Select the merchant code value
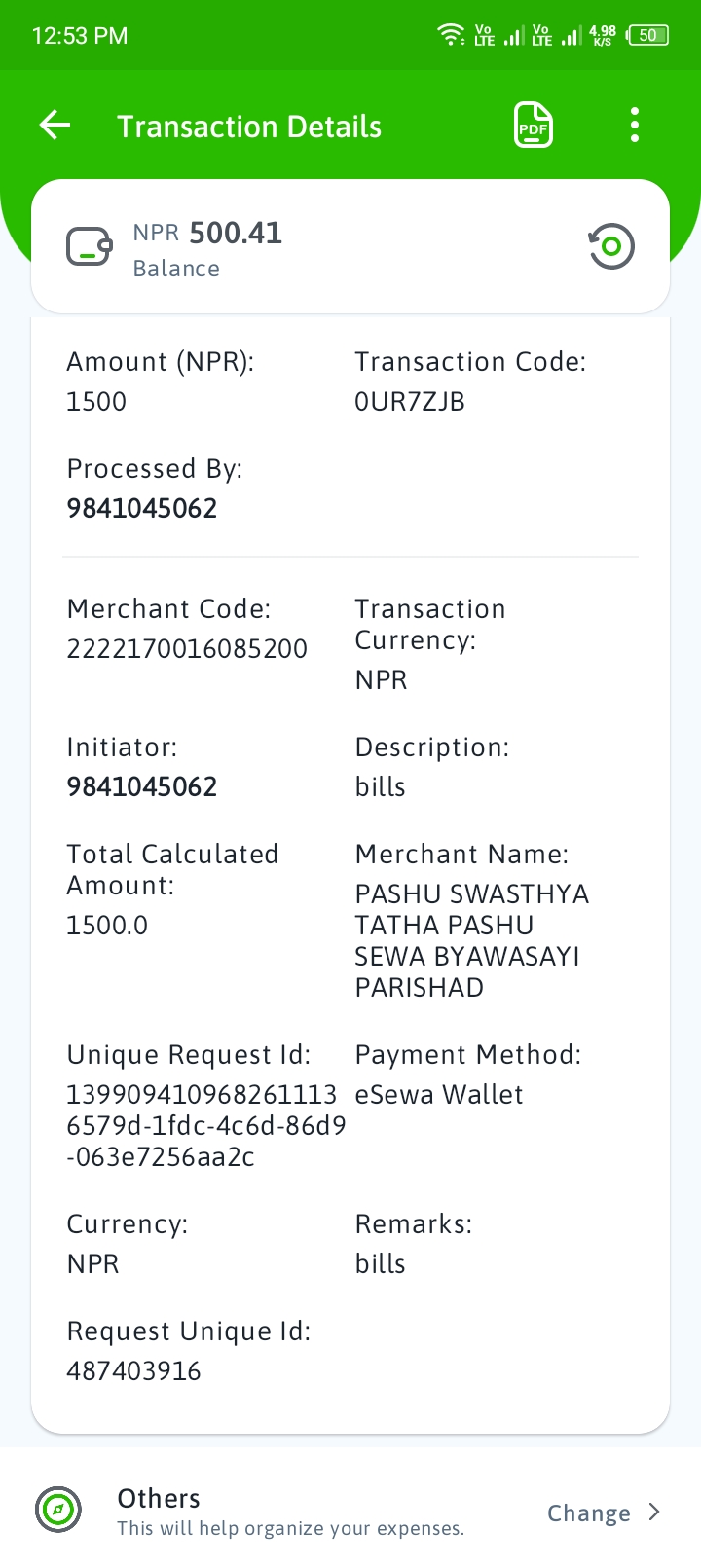 pos(187,648)
